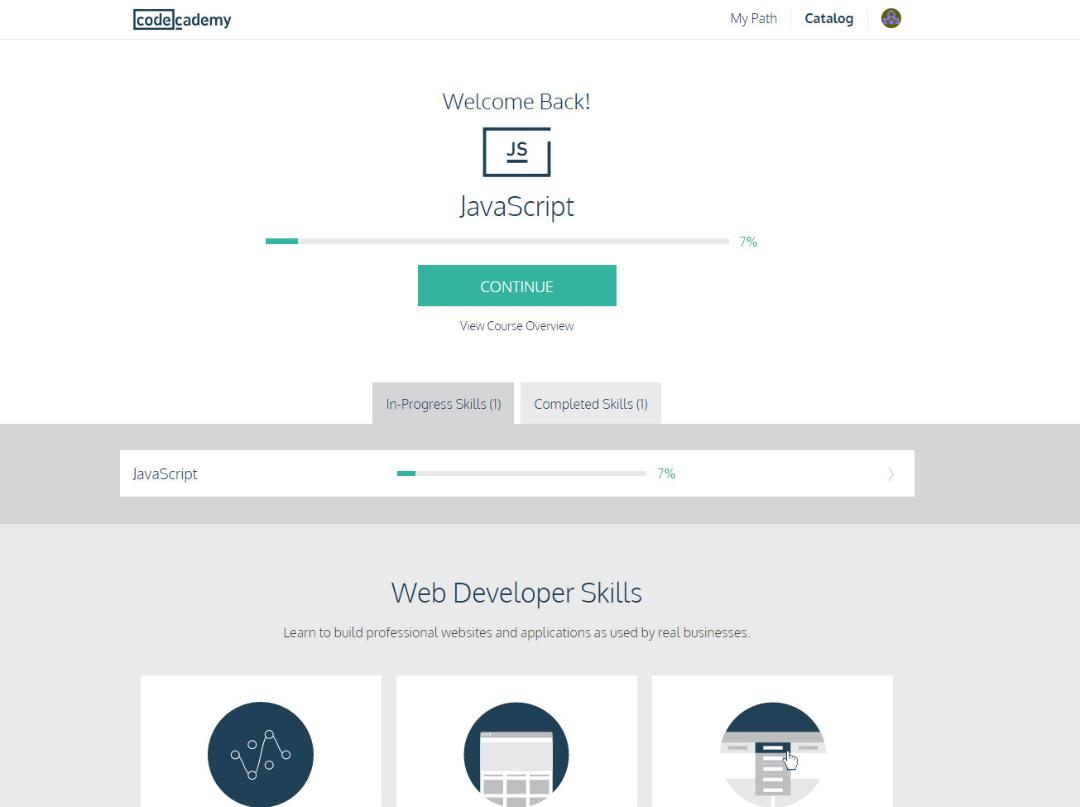Click the Codecademy logo

point(182,19)
